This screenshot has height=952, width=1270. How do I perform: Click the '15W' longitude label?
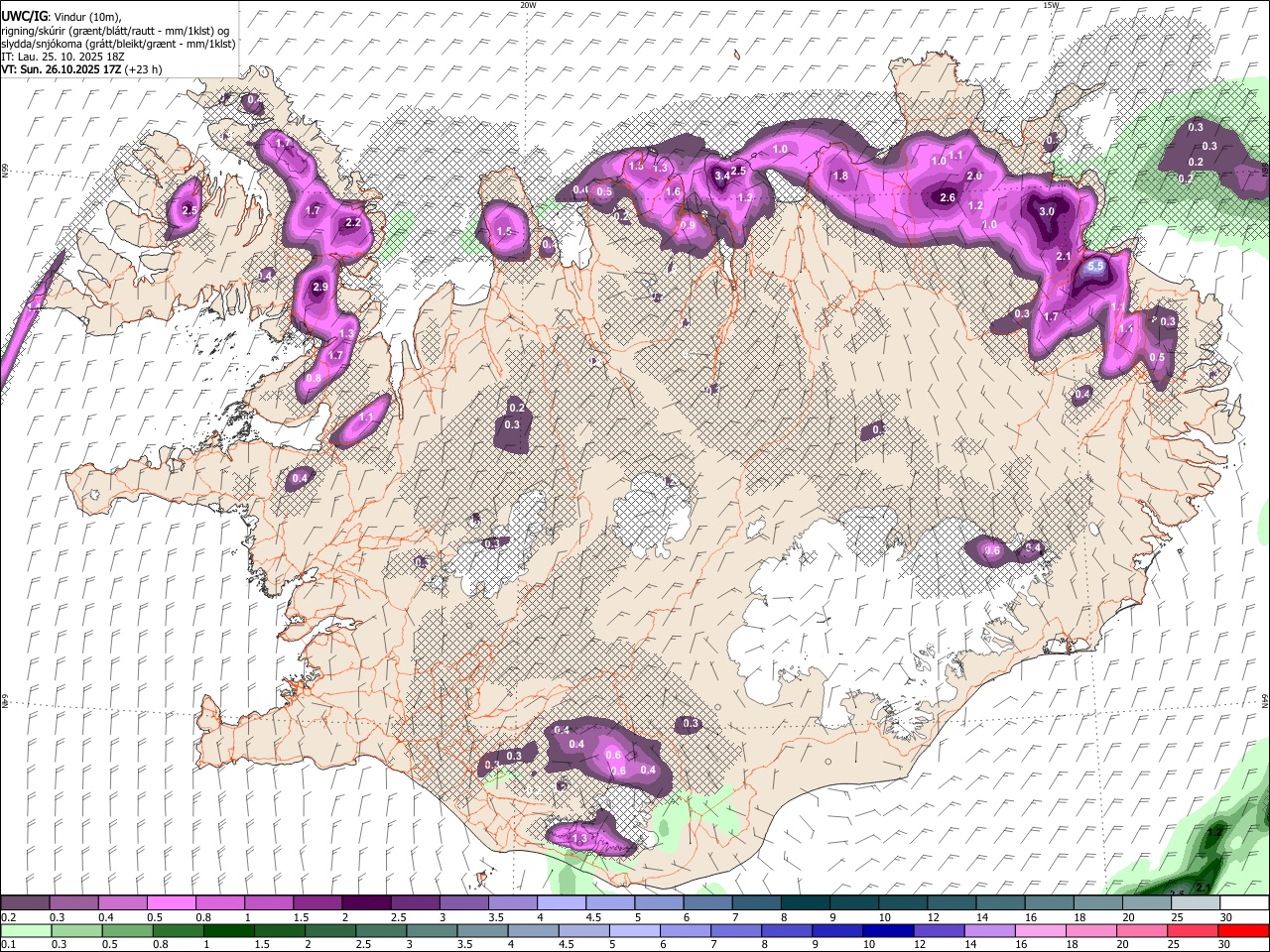pyautogui.click(x=1051, y=5)
